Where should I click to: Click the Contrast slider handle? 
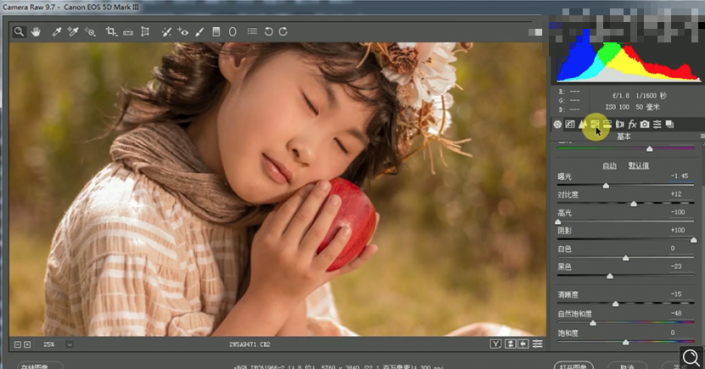pyautogui.click(x=634, y=204)
